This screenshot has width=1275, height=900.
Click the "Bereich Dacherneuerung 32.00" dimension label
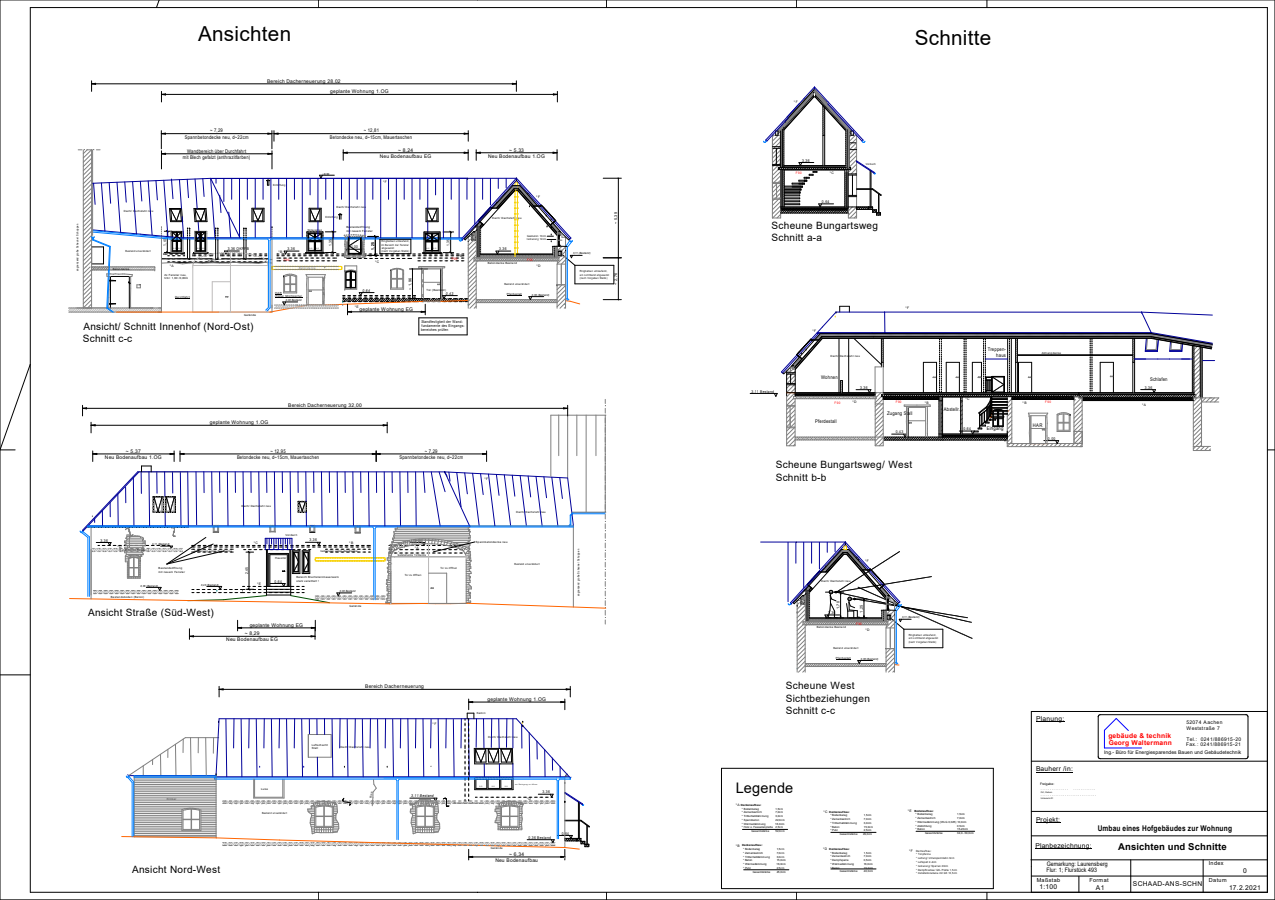point(325,405)
